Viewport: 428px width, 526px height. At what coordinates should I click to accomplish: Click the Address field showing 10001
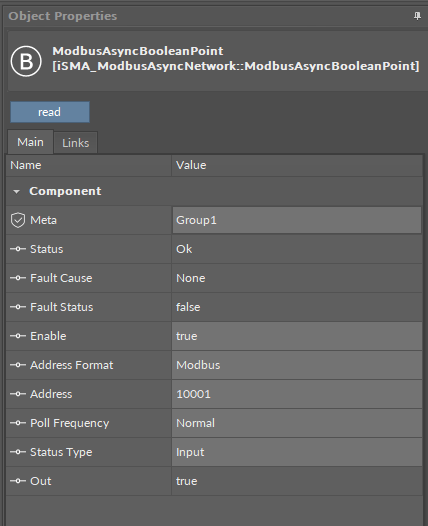(x=297, y=394)
